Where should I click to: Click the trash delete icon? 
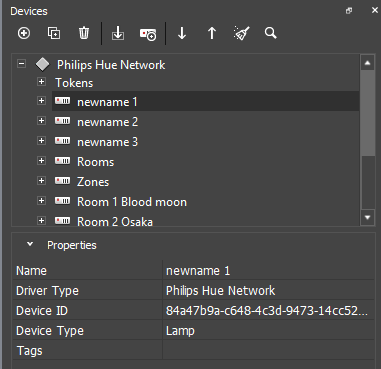(84, 33)
